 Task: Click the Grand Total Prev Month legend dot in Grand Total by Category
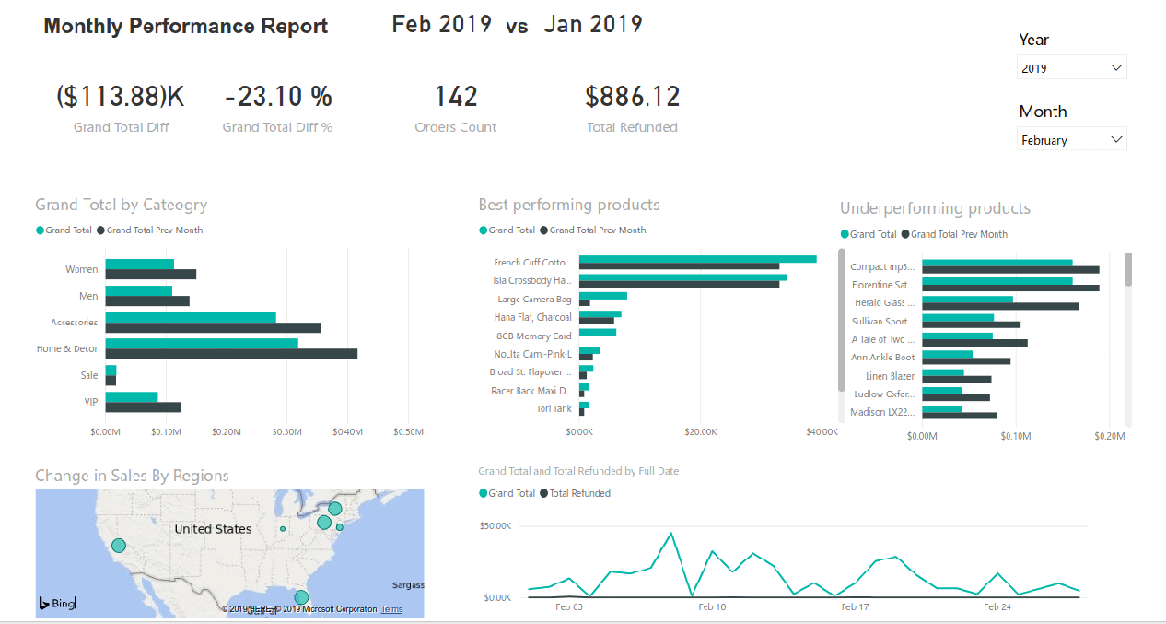tap(100, 231)
